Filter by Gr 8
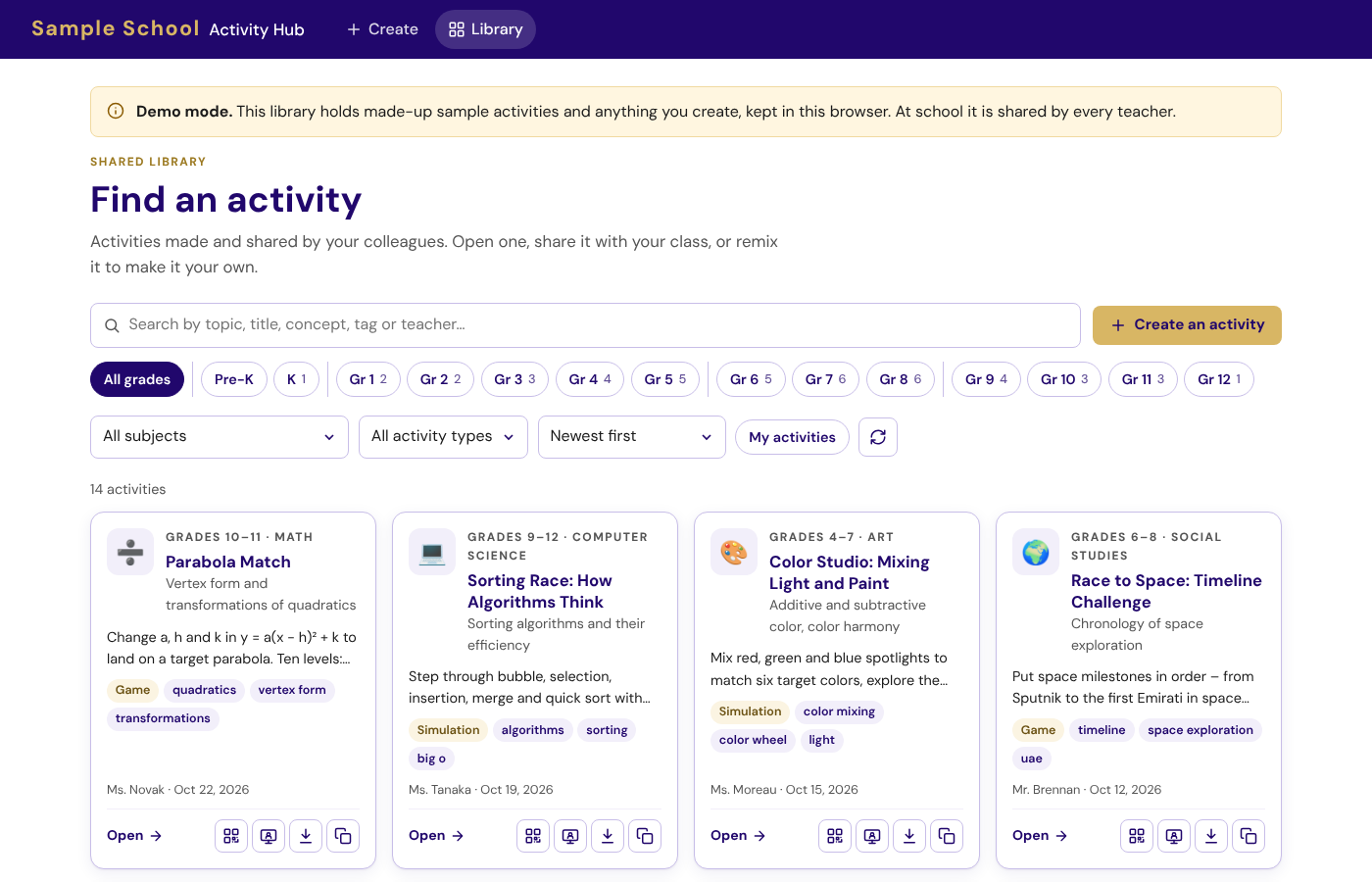This screenshot has height=882, width=1372. click(901, 379)
